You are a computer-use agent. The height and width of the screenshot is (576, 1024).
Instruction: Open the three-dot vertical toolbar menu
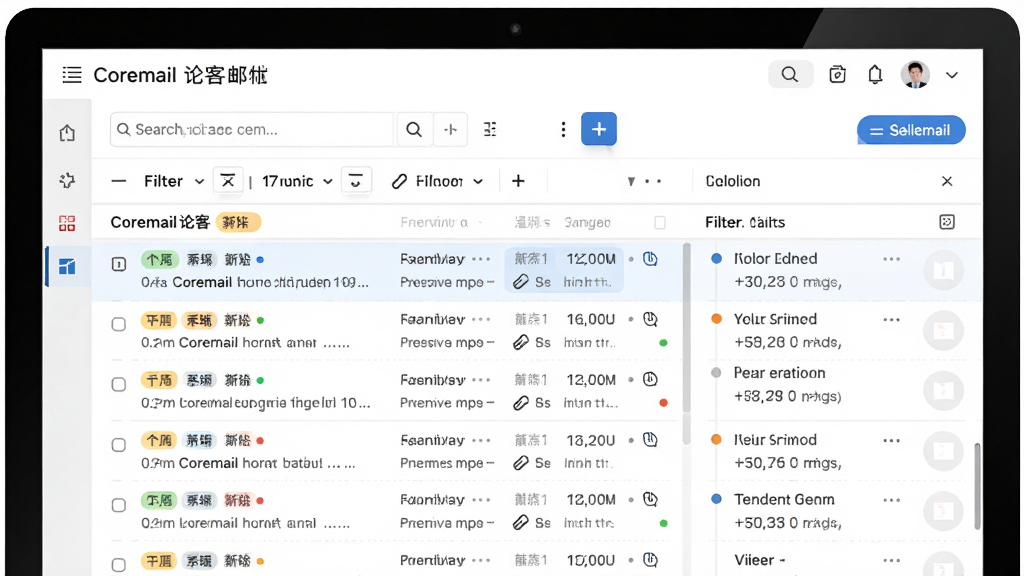pyautogui.click(x=563, y=129)
